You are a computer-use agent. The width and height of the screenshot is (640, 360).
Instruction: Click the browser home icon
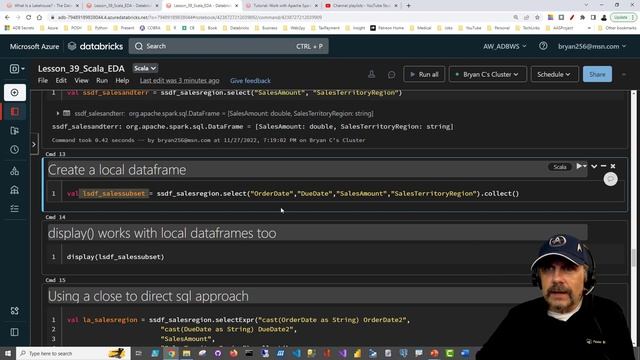tap(39, 17)
